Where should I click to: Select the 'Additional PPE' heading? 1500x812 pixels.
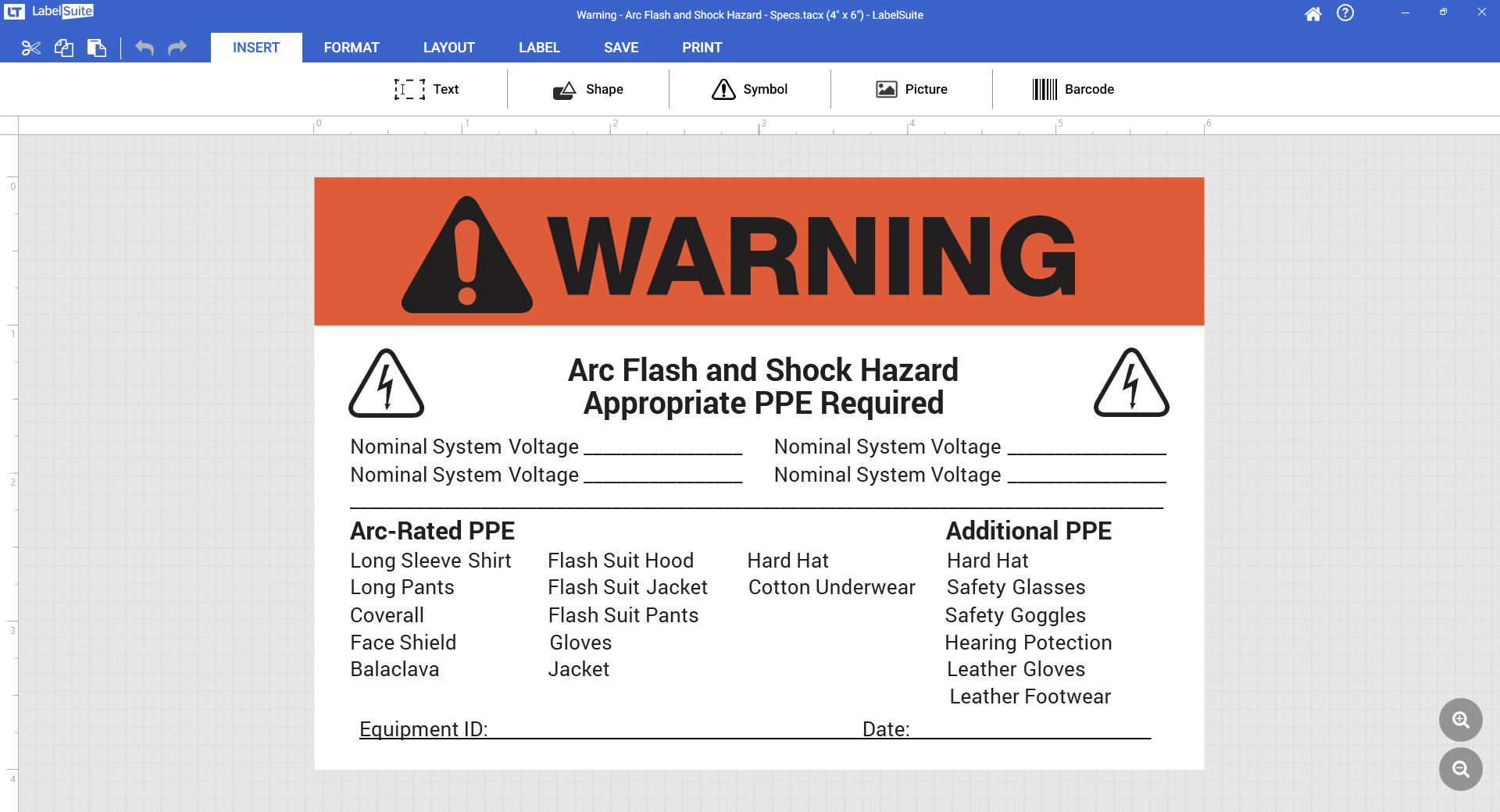click(1029, 531)
